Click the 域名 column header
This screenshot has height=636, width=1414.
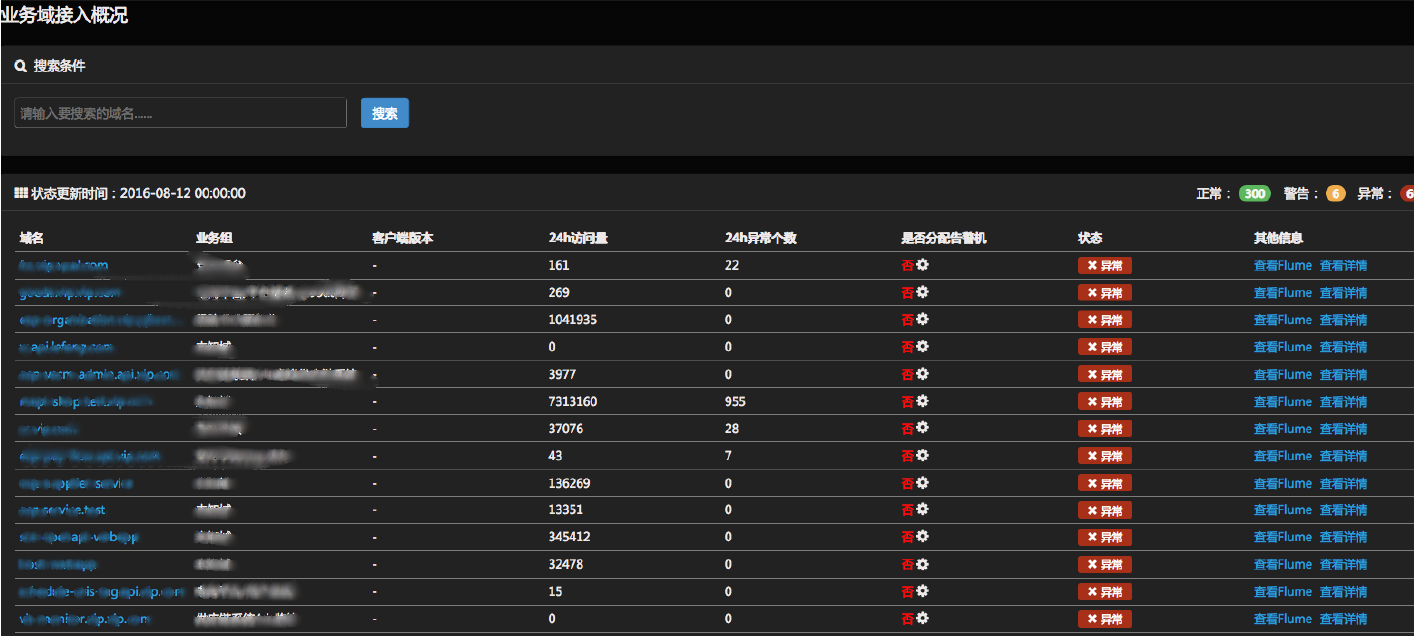(x=32, y=238)
